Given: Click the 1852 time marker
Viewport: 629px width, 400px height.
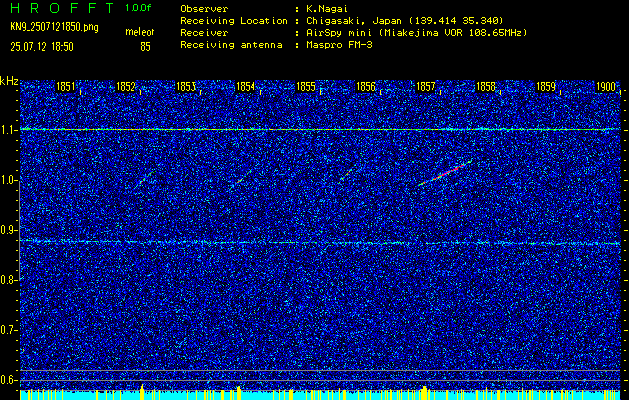Looking at the screenshot, I should 126,87.
